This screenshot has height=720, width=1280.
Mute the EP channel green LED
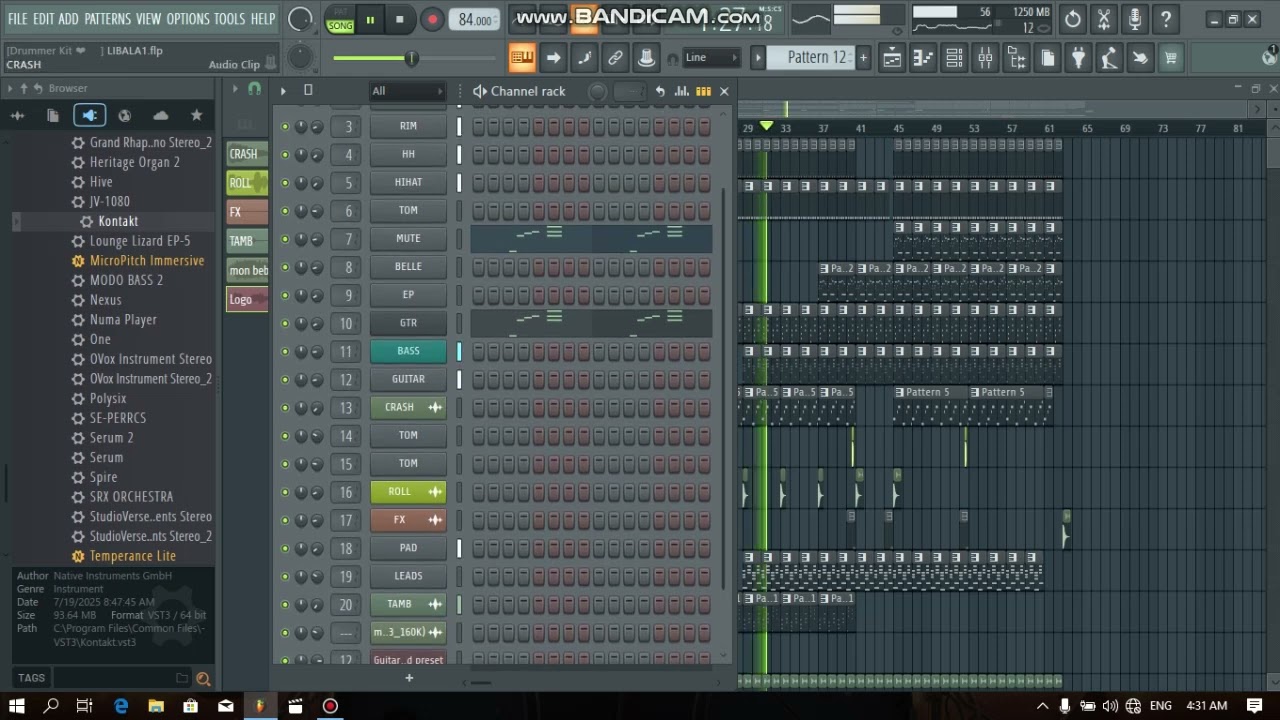(285, 295)
